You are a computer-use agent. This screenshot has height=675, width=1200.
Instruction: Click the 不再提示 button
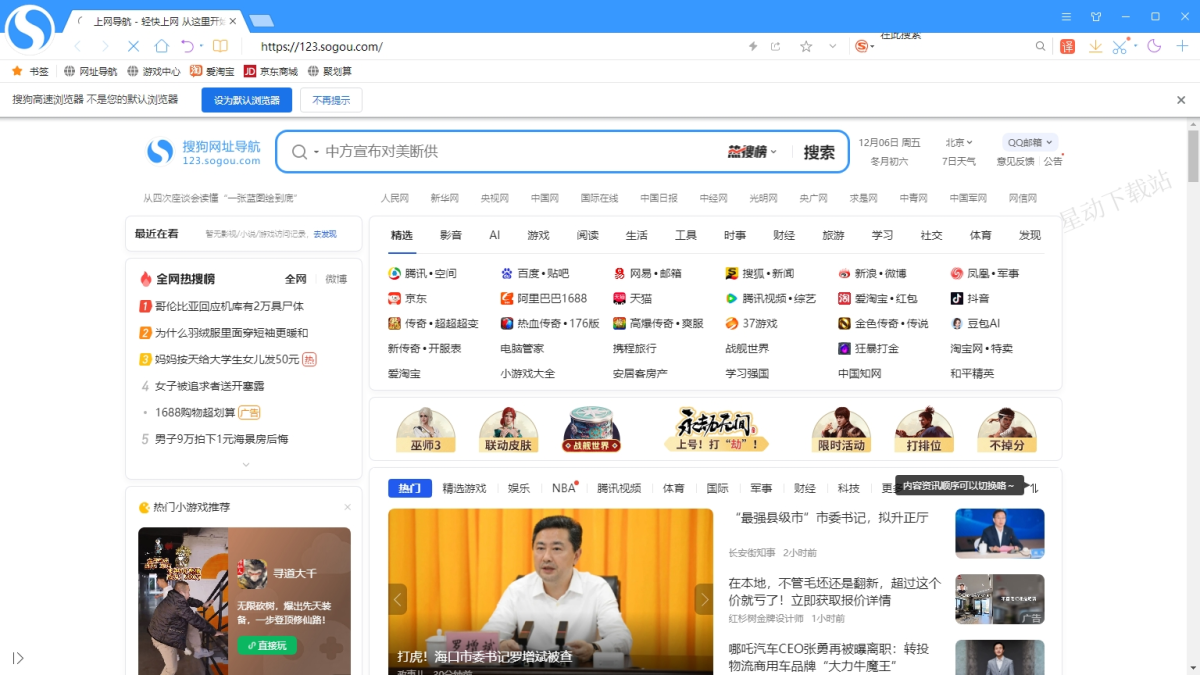tap(331, 100)
